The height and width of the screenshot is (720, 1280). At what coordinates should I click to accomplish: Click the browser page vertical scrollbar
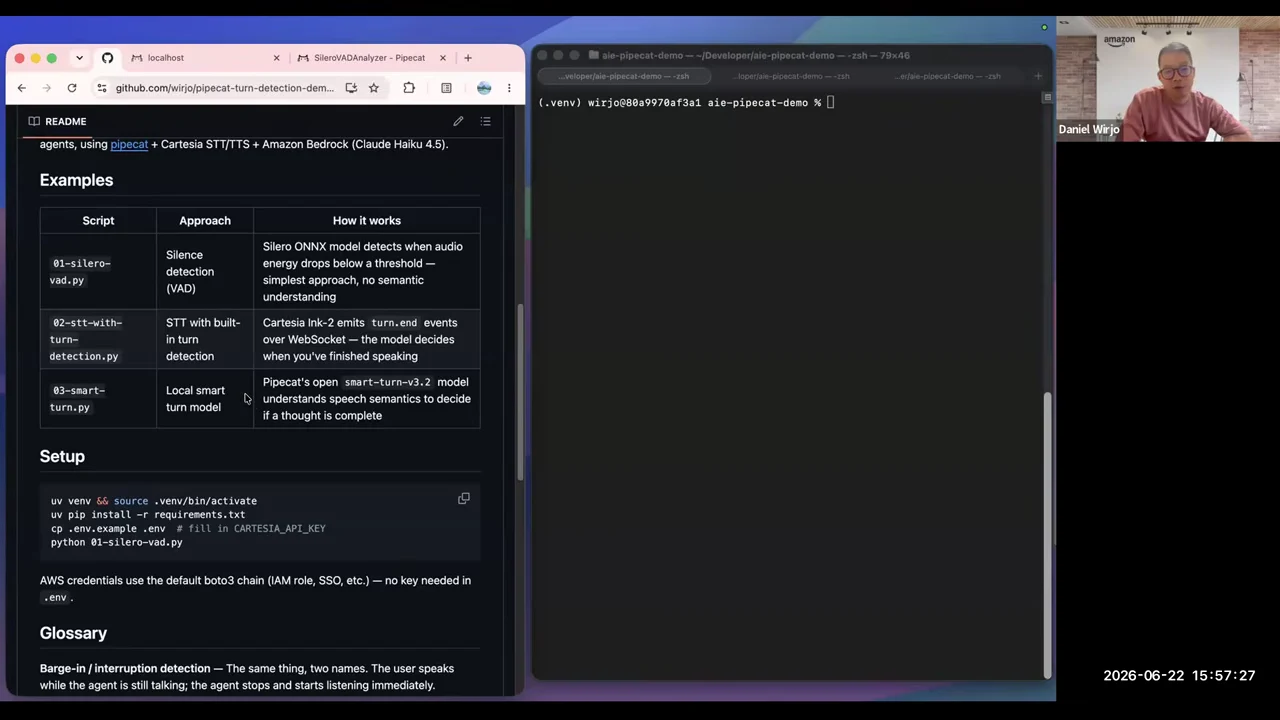(x=519, y=390)
